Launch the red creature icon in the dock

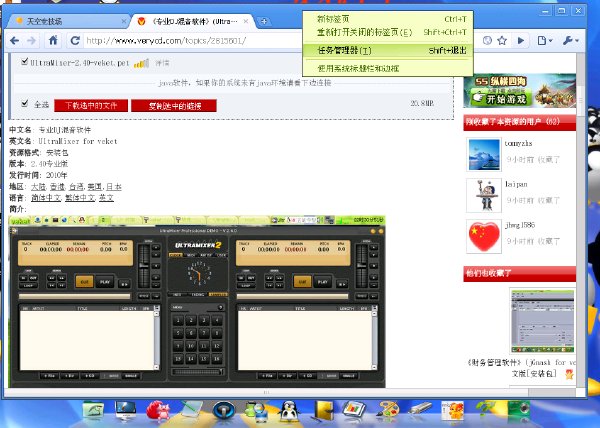158,412
